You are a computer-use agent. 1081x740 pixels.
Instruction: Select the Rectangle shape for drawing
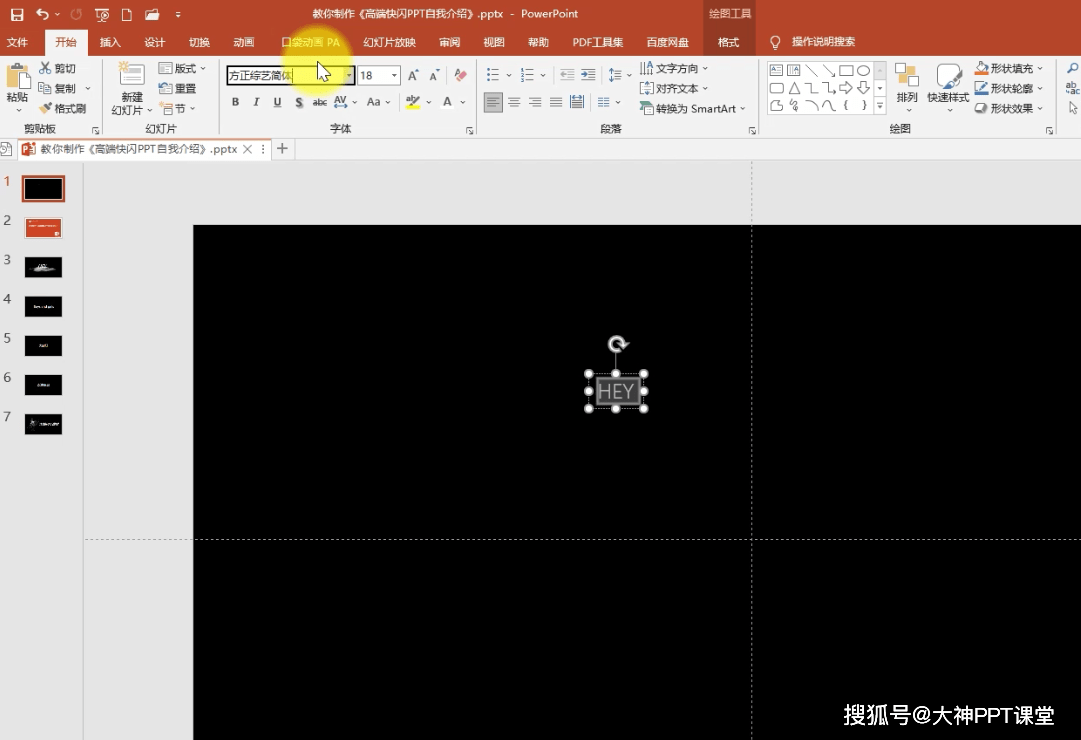(x=847, y=70)
